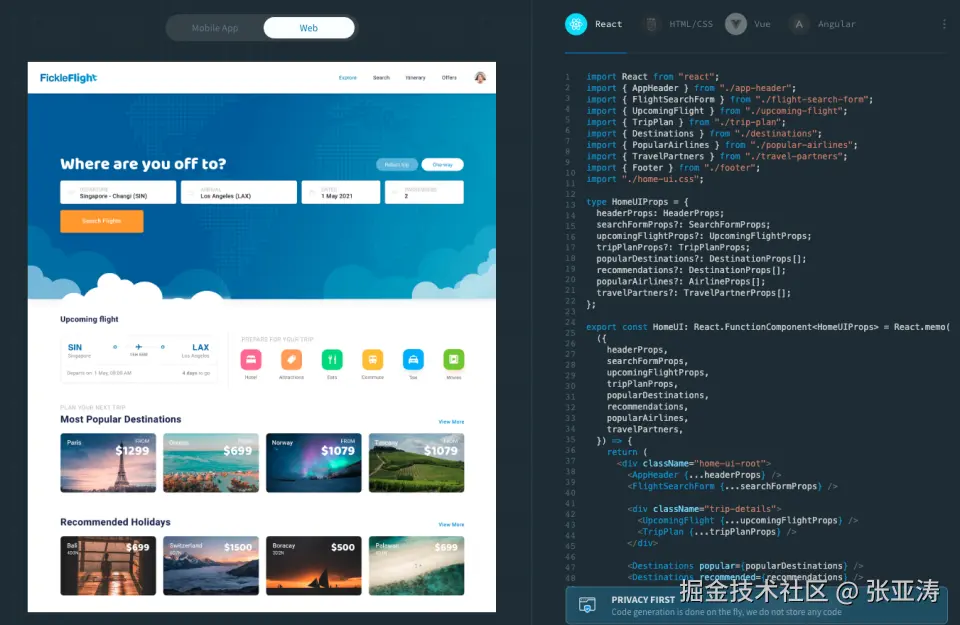Click the yellow Commute bus icon

click(x=372, y=359)
